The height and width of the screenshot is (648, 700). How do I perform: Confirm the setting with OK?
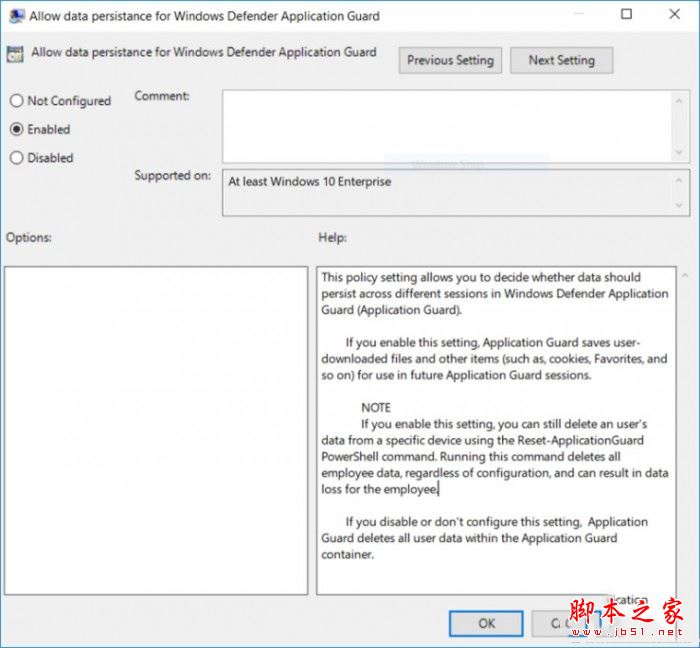click(486, 623)
